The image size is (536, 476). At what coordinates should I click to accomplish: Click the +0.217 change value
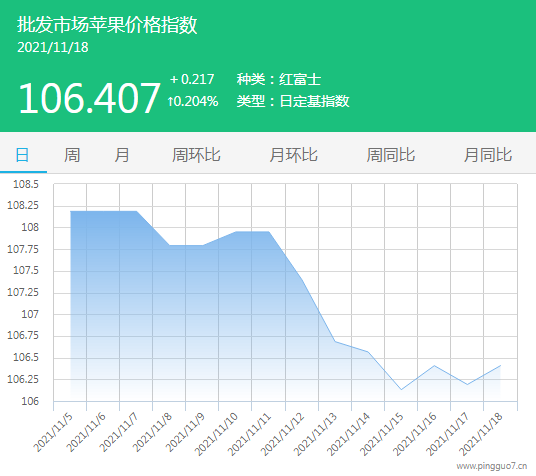point(192,79)
